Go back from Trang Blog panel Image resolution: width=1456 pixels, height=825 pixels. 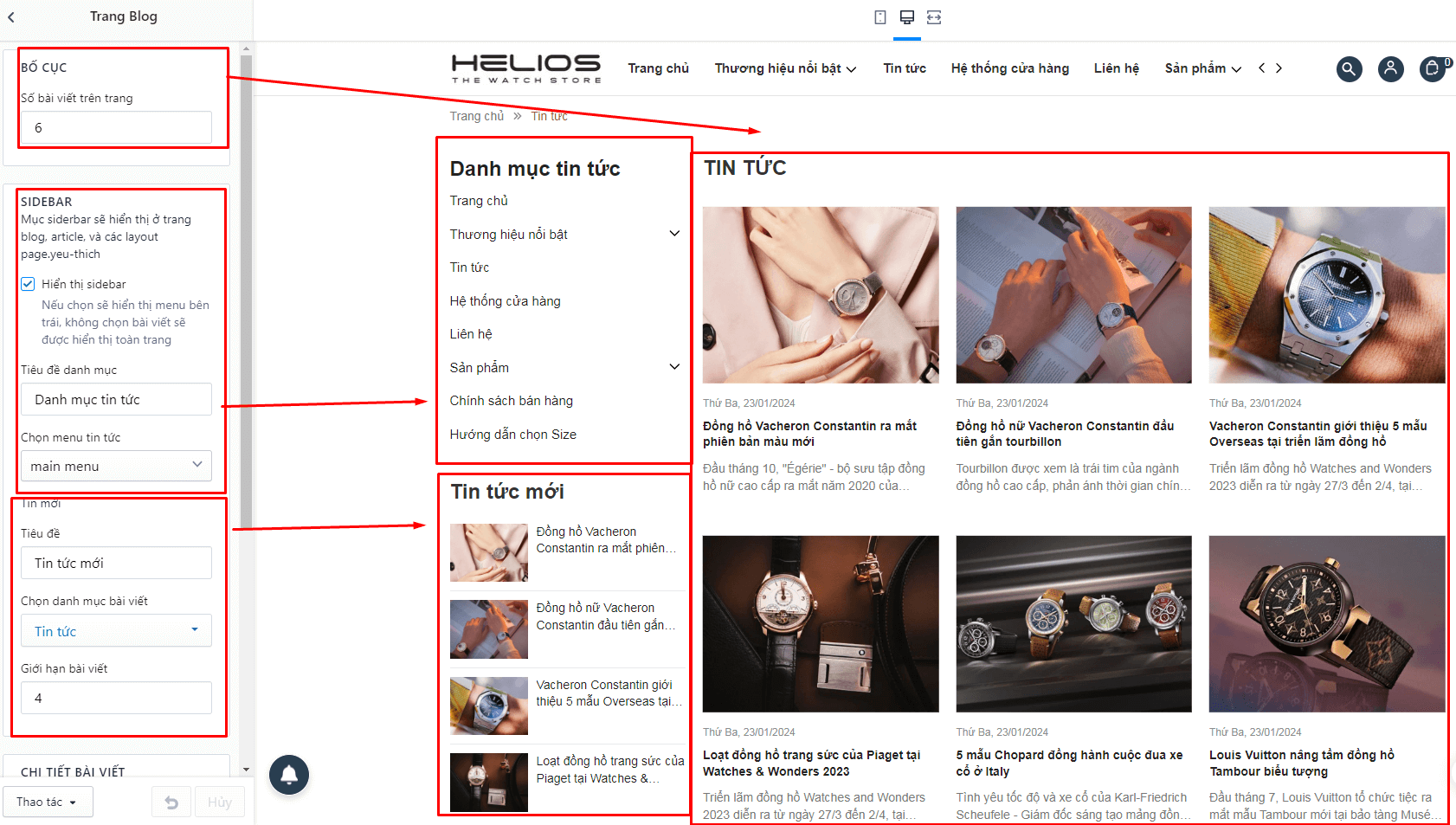(11, 16)
